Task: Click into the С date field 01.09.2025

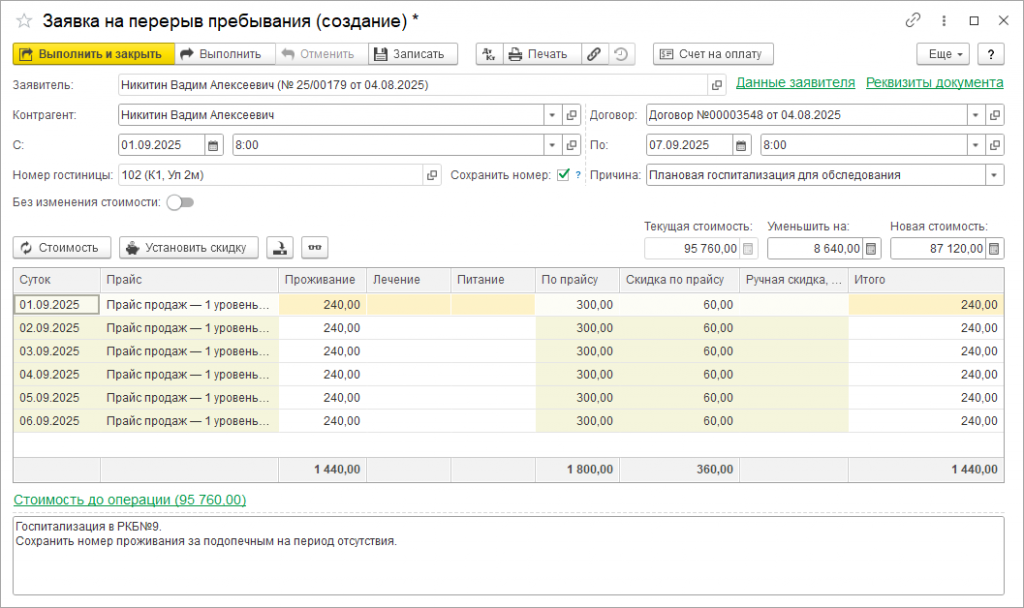Action: coord(161,145)
